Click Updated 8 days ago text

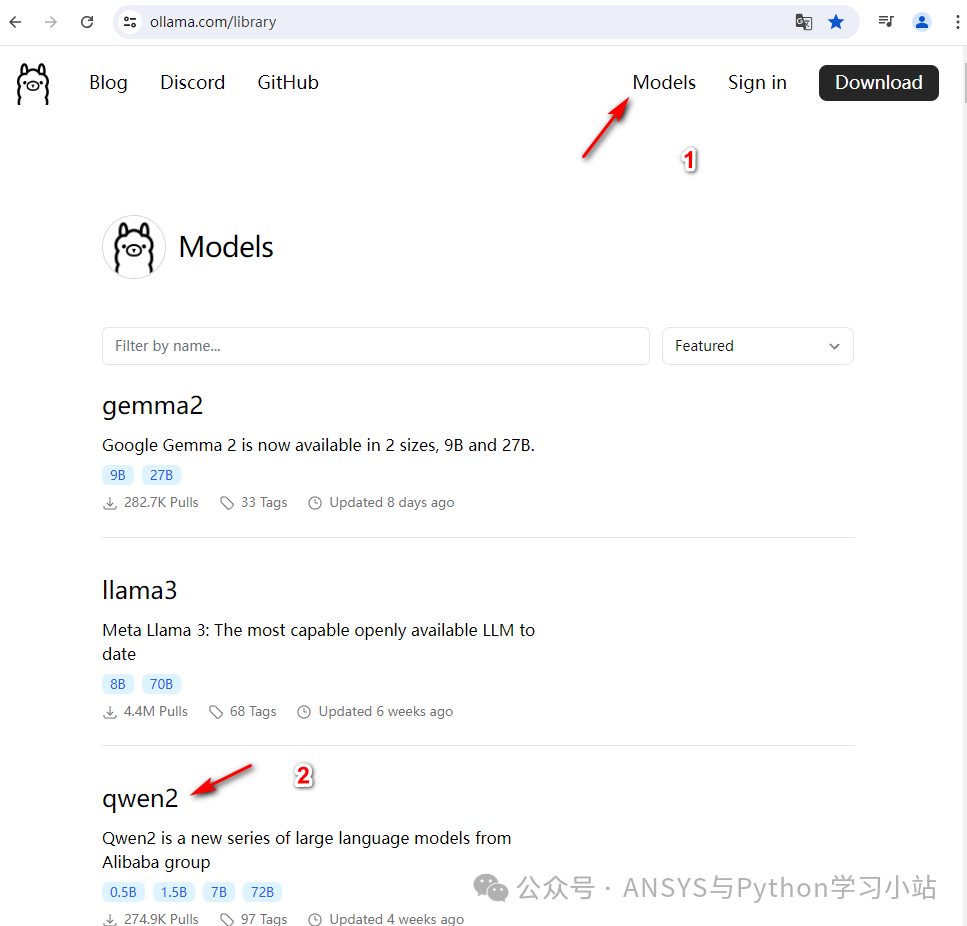392,502
